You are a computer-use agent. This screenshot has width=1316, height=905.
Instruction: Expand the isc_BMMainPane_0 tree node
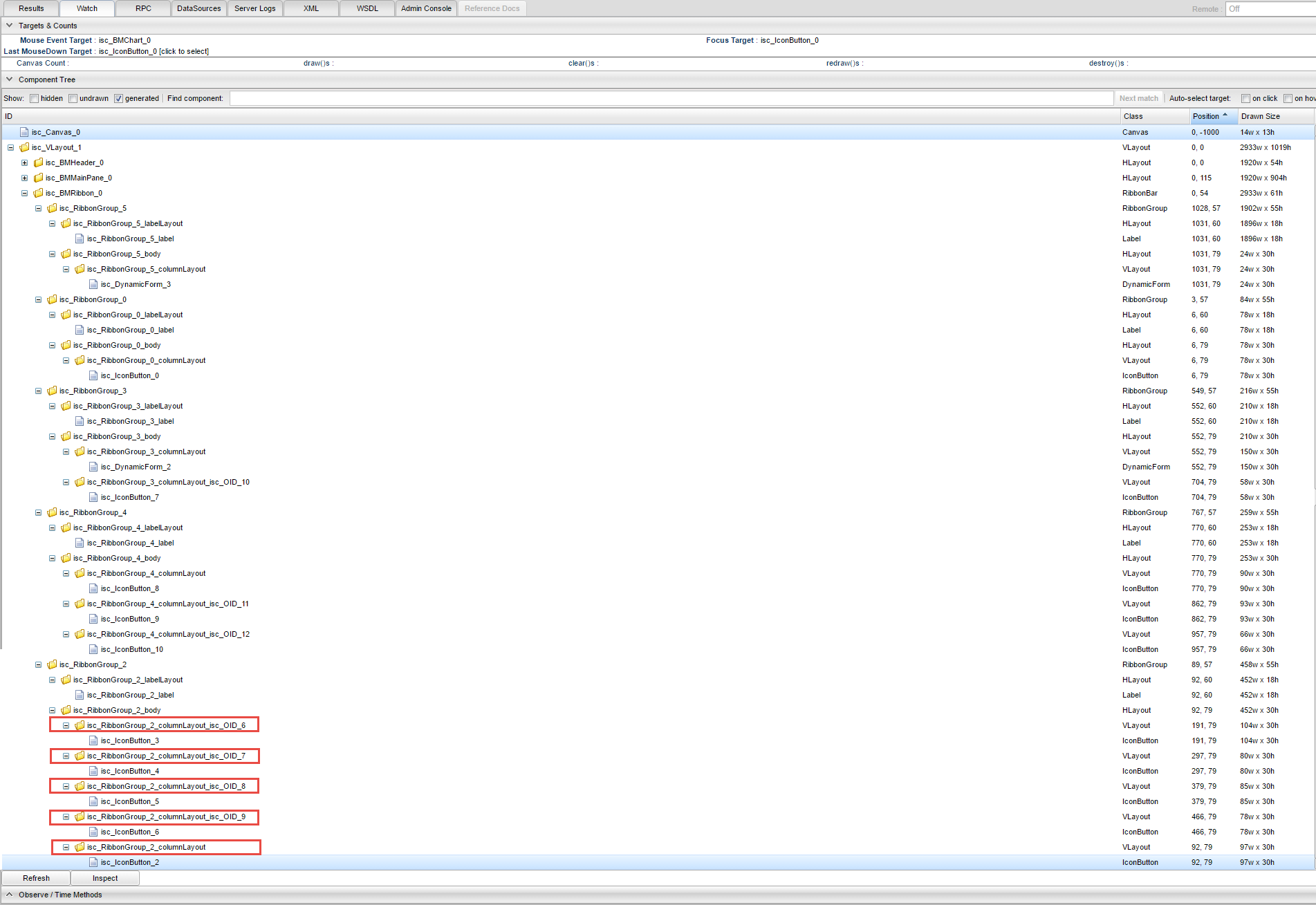coord(24,178)
